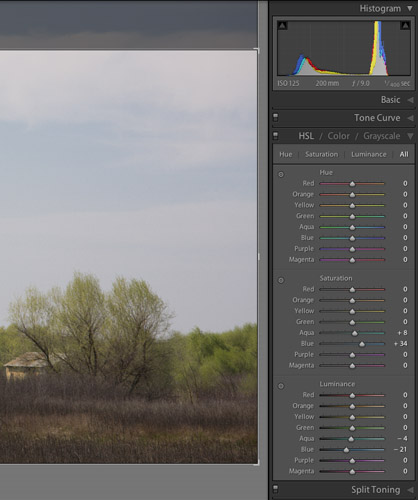Collapse the Histogram panel

[x=410, y=8]
